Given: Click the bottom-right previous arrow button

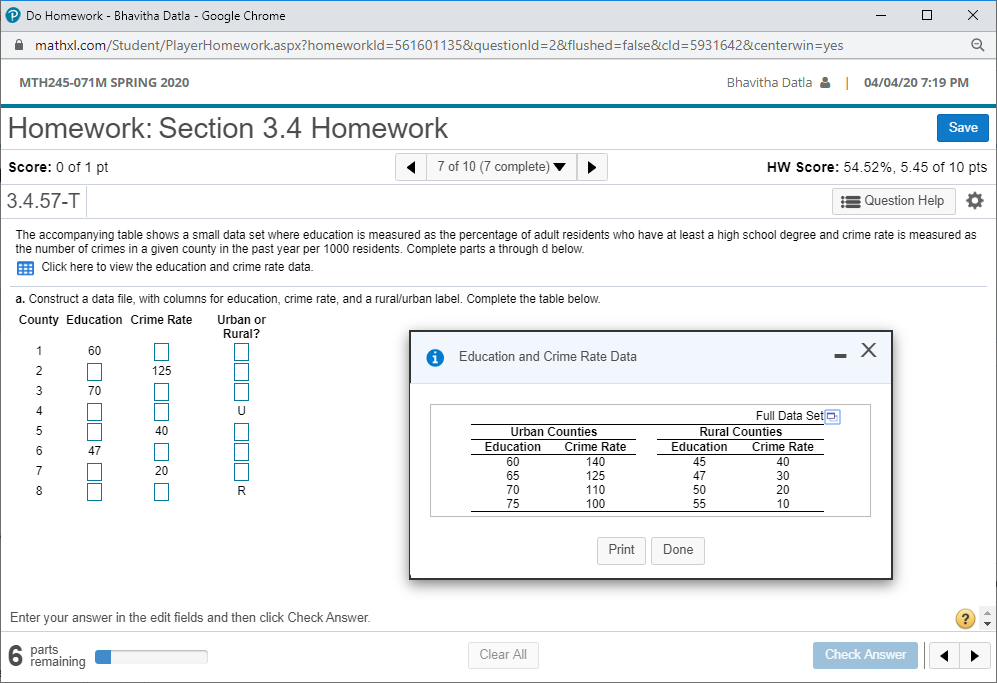Looking at the screenshot, I should (x=944, y=656).
